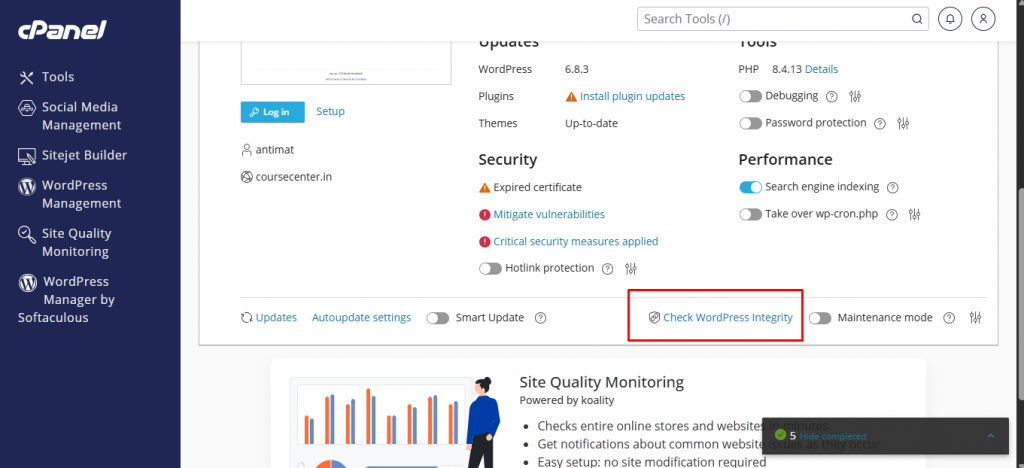Show help for Hotlink protection
Screen dimensions: 1024x468
(x=607, y=269)
